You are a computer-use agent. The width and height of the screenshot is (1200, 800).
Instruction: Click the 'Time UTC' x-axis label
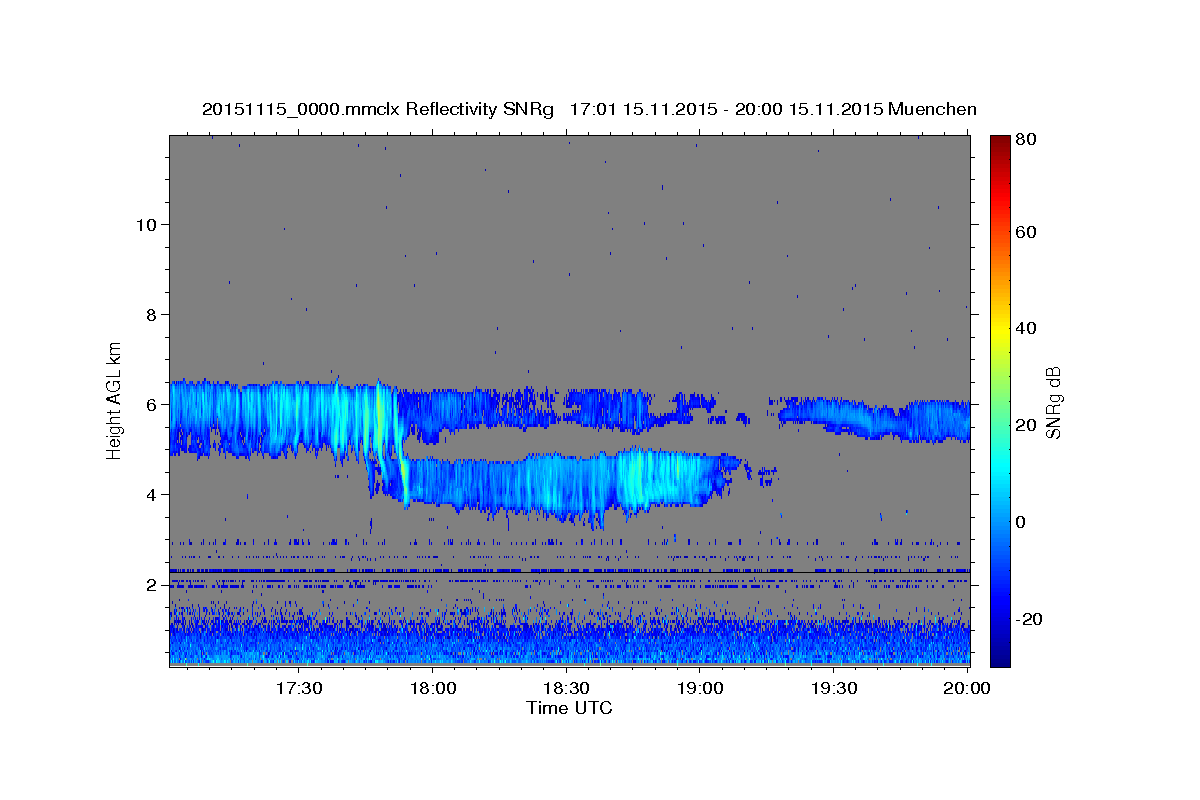point(569,709)
